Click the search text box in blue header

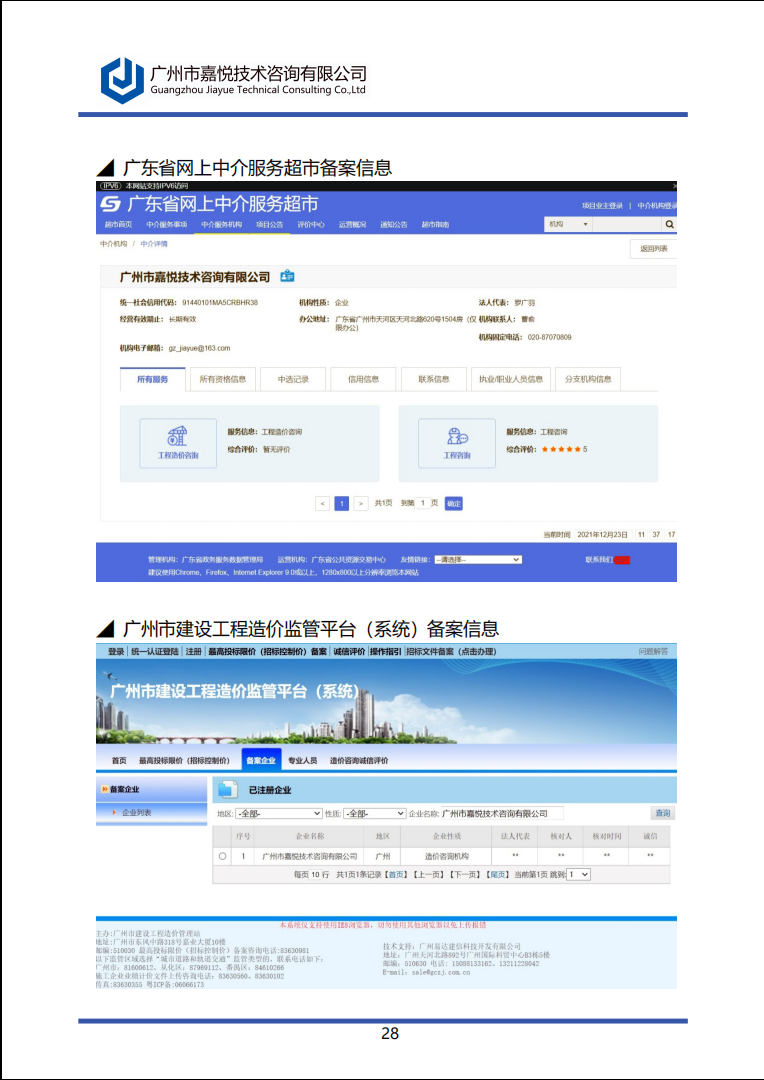627,225
